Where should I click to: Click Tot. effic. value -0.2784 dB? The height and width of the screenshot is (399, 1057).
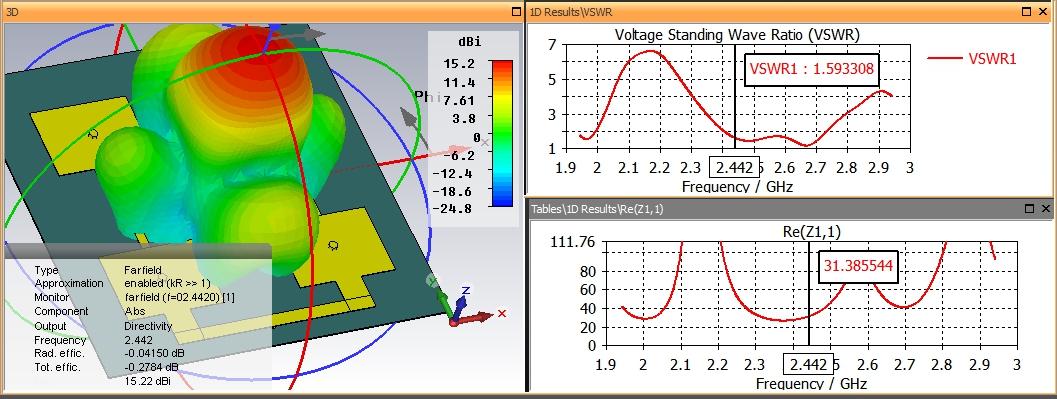pos(151,367)
